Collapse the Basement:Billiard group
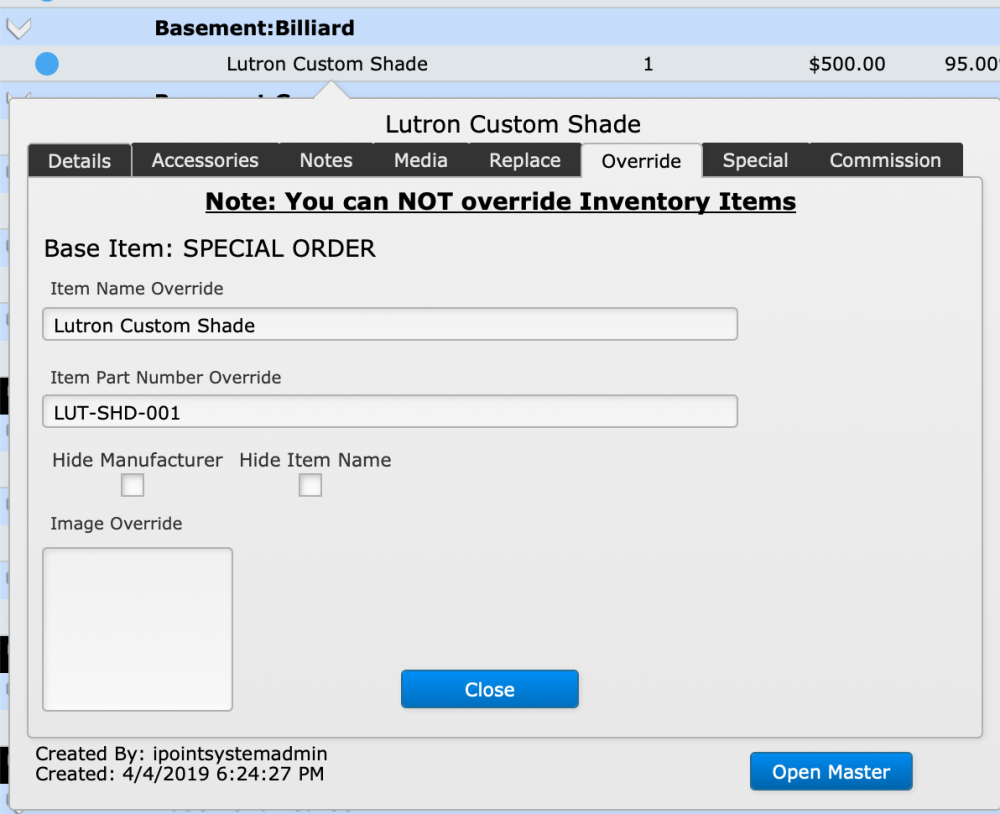The width and height of the screenshot is (1000, 814). click(x=18, y=27)
